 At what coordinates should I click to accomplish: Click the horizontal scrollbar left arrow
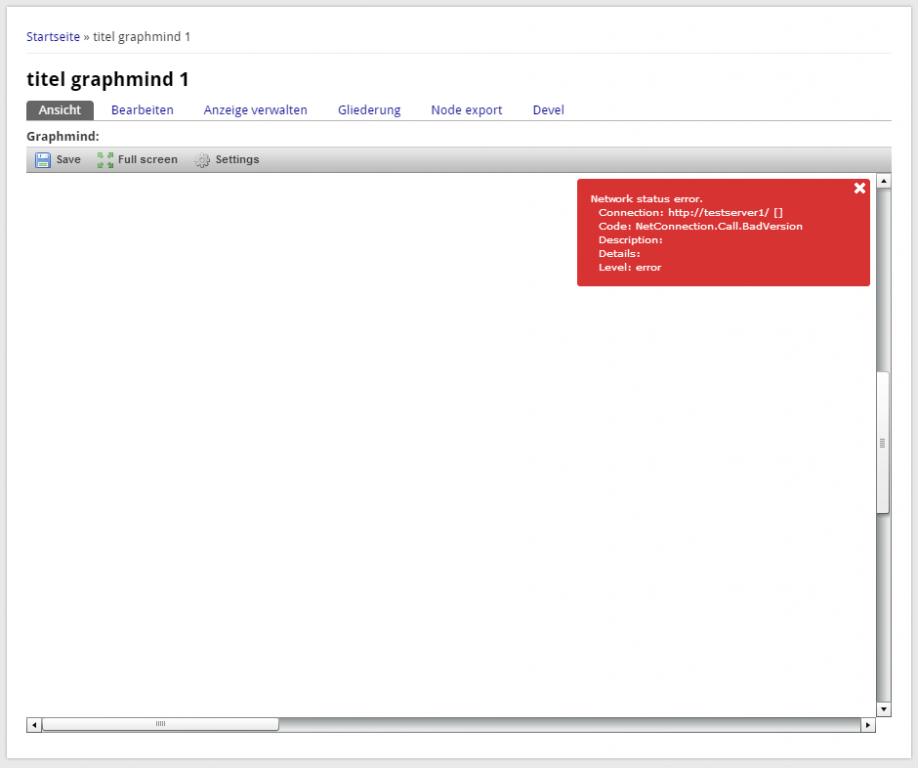pyautogui.click(x=34, y=725)
